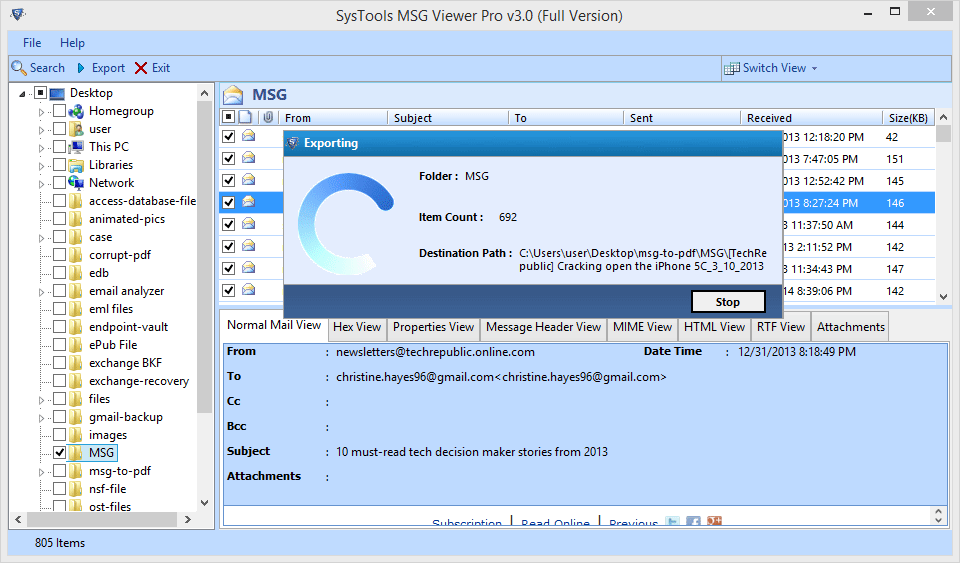Click the Export arrow icon
The height and width of the screenshot is (563, 960).
tap(81, 68)
